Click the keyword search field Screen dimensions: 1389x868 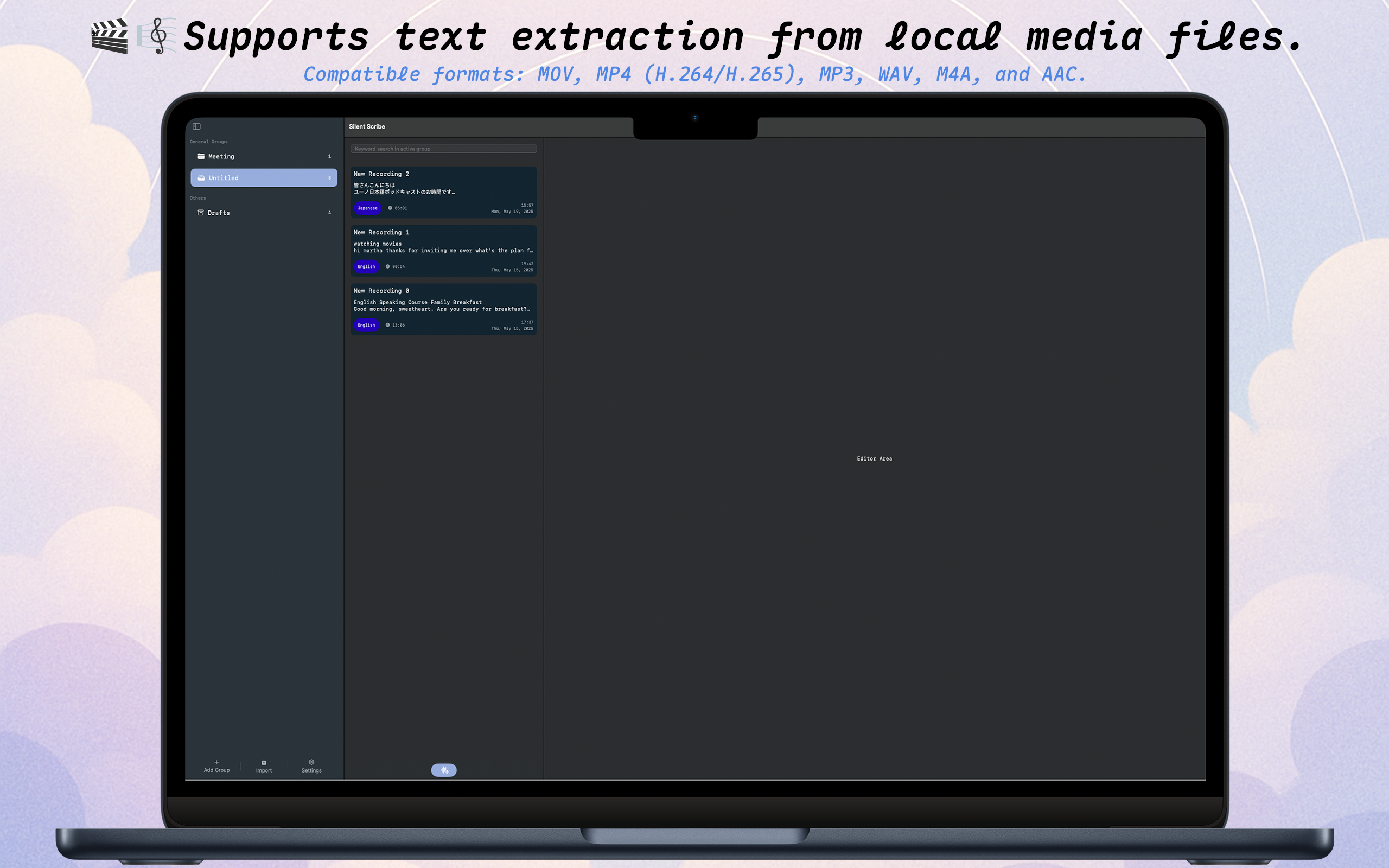tap(444, 149)
